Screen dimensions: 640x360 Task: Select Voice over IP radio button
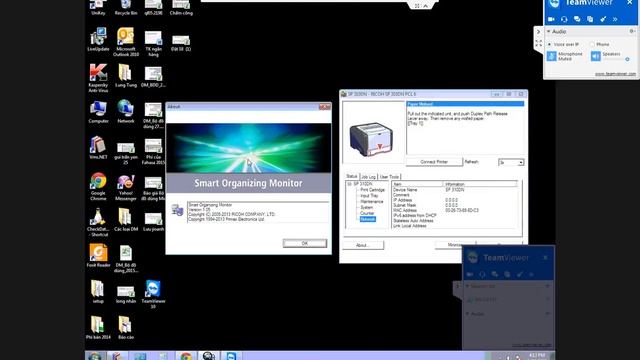[549, 44]
